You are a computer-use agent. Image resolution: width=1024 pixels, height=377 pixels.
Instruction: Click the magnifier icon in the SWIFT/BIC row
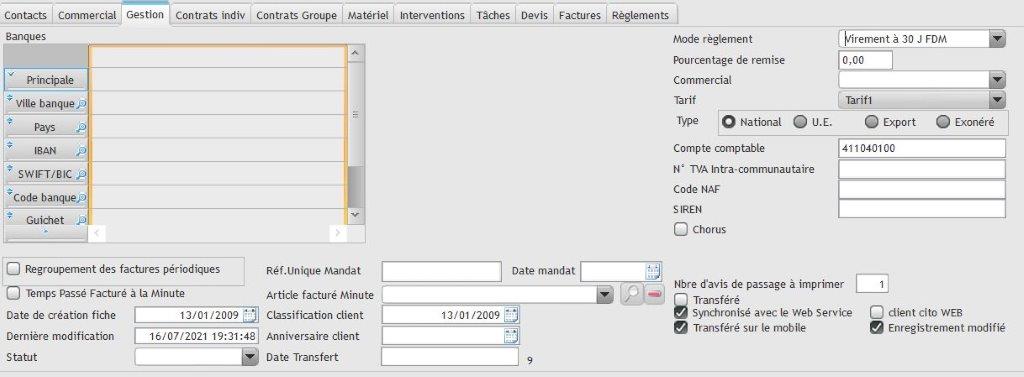82,174
